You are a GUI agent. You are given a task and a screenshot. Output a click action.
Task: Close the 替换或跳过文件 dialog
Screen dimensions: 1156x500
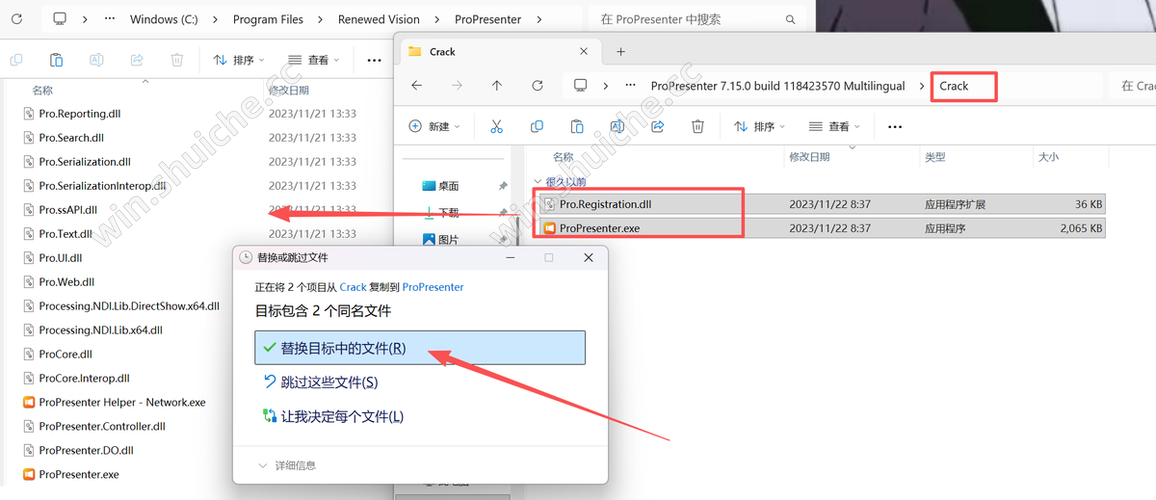pyautogui.click(x=588, y=257)
